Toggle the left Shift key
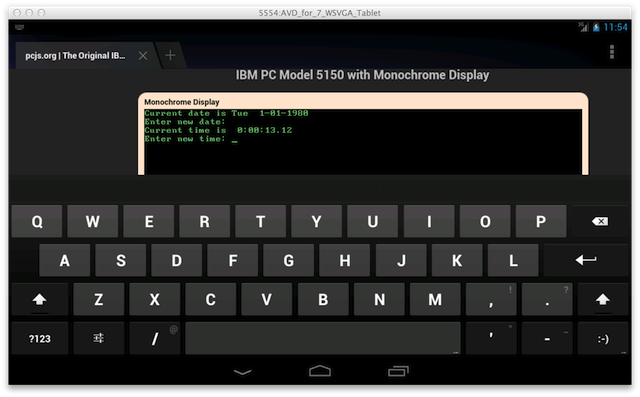The height and width of the screenshot is (397, 640). pos(40,299)
